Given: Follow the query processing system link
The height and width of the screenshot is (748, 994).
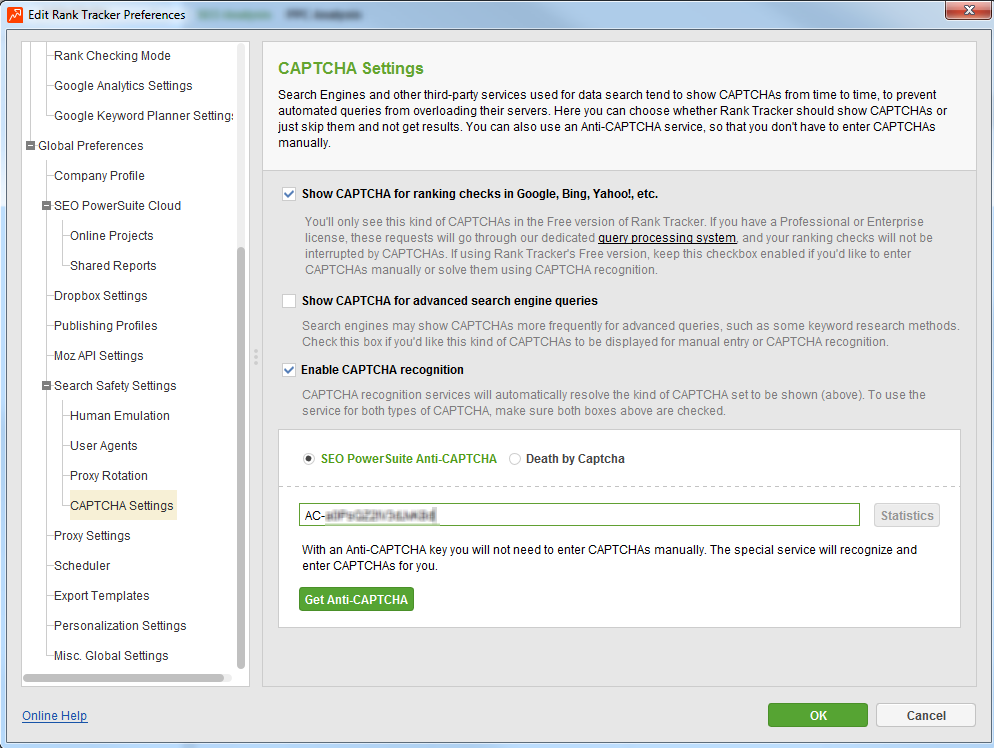Looking at the screenshot, I should [x=667, y=238].
